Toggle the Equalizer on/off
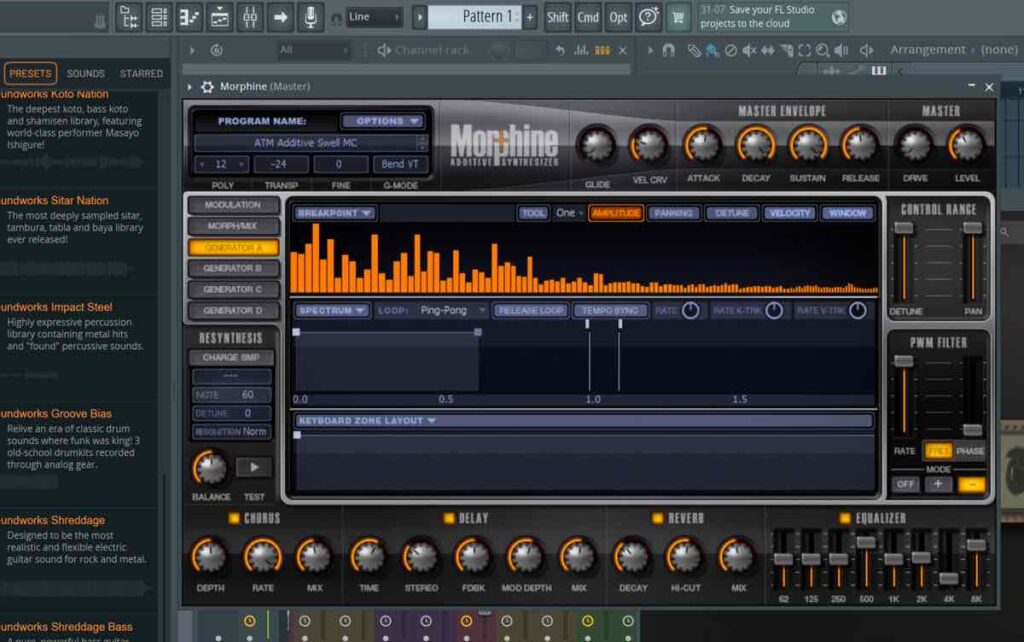The width and height of the screenshot is (1024, 642). pos(845,519)
